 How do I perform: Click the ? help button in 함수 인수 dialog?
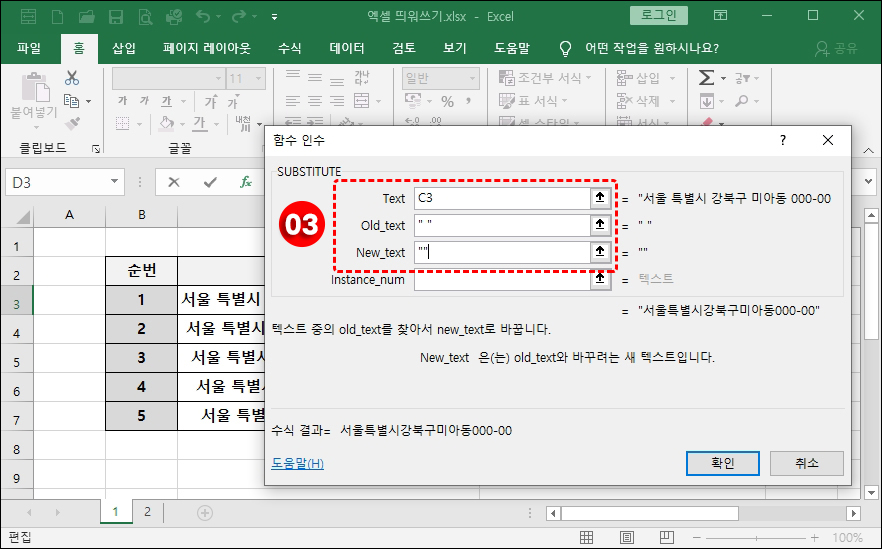pyautogui.click(x=783, y=140)
